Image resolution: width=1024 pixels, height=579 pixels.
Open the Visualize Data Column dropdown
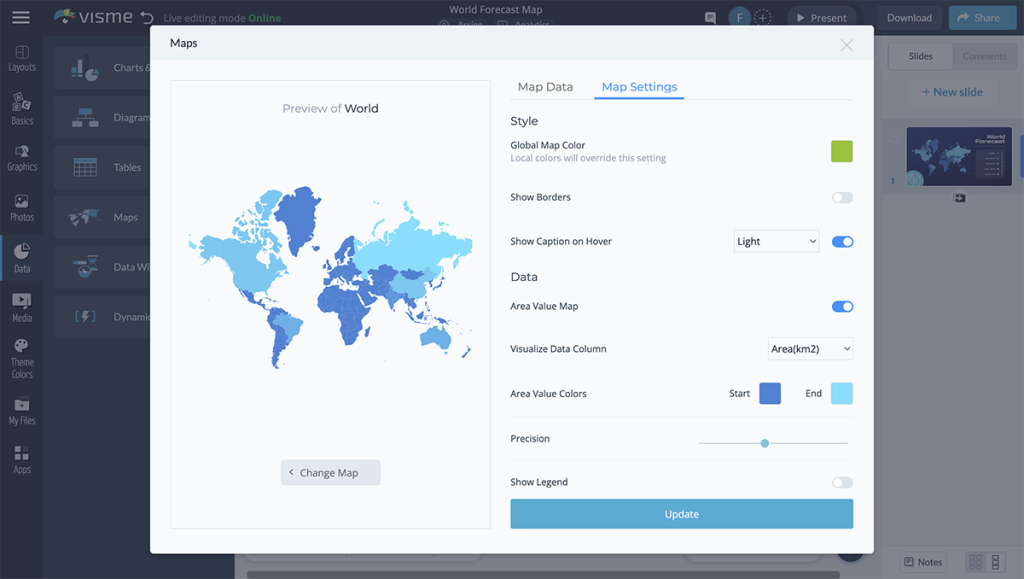tap(810, 348)
